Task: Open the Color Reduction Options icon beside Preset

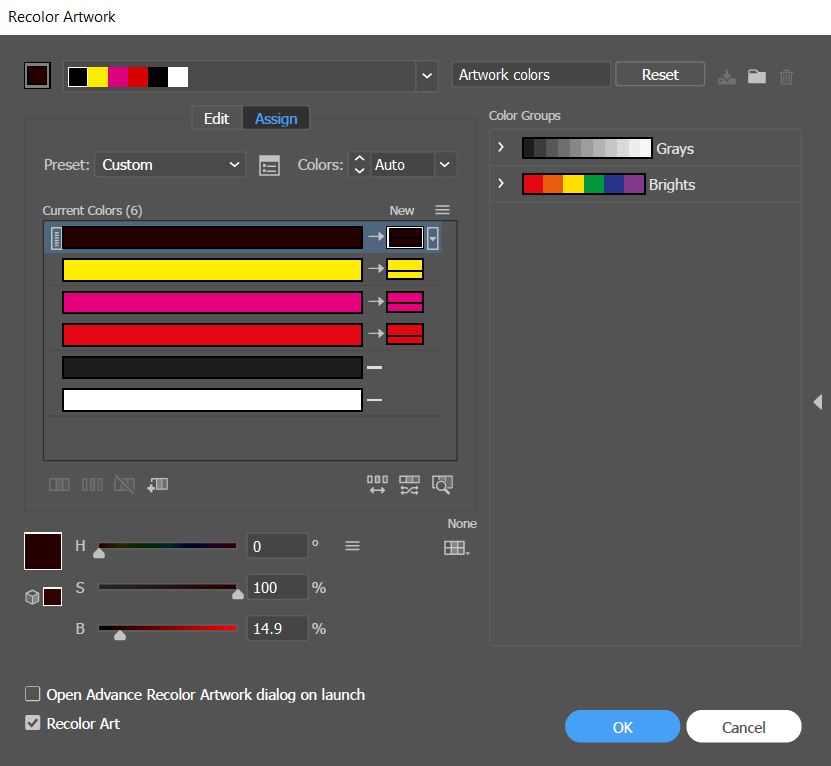Action: click(269, 165)
